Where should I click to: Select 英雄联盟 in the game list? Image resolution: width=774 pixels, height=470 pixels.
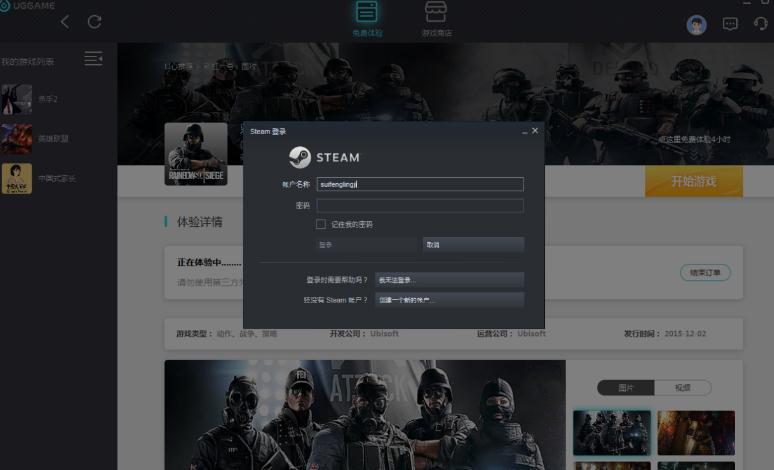pos(35,139)
